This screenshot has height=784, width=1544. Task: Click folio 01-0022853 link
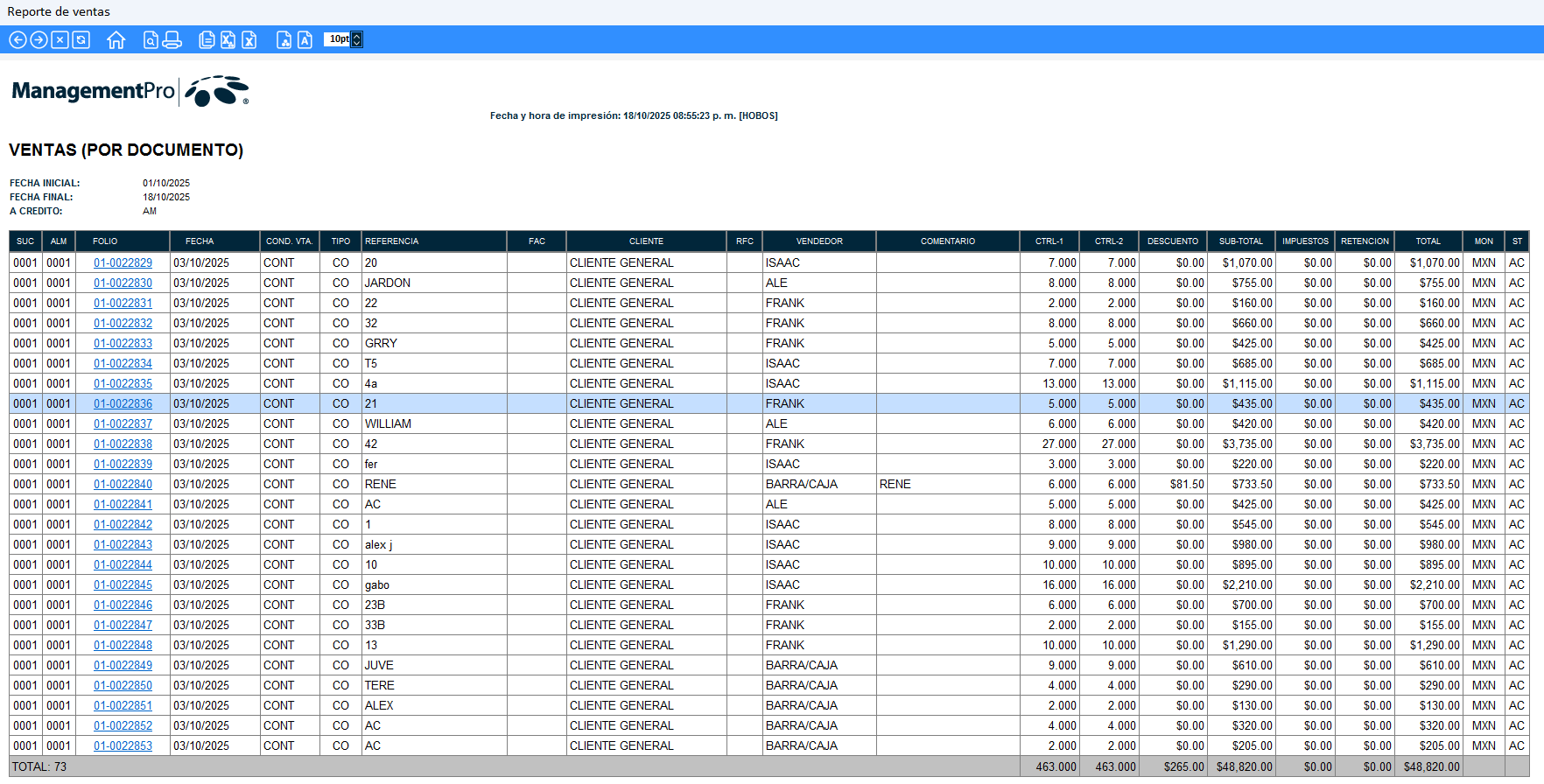(123, 745)
